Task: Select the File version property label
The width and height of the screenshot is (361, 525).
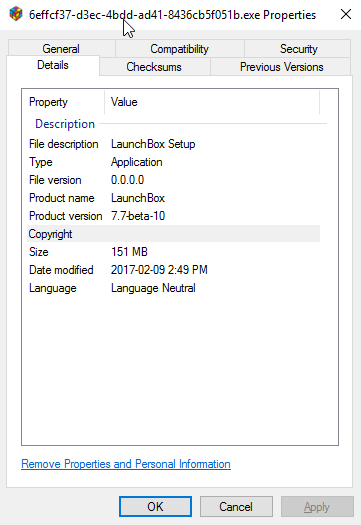Action: (55, 180)
